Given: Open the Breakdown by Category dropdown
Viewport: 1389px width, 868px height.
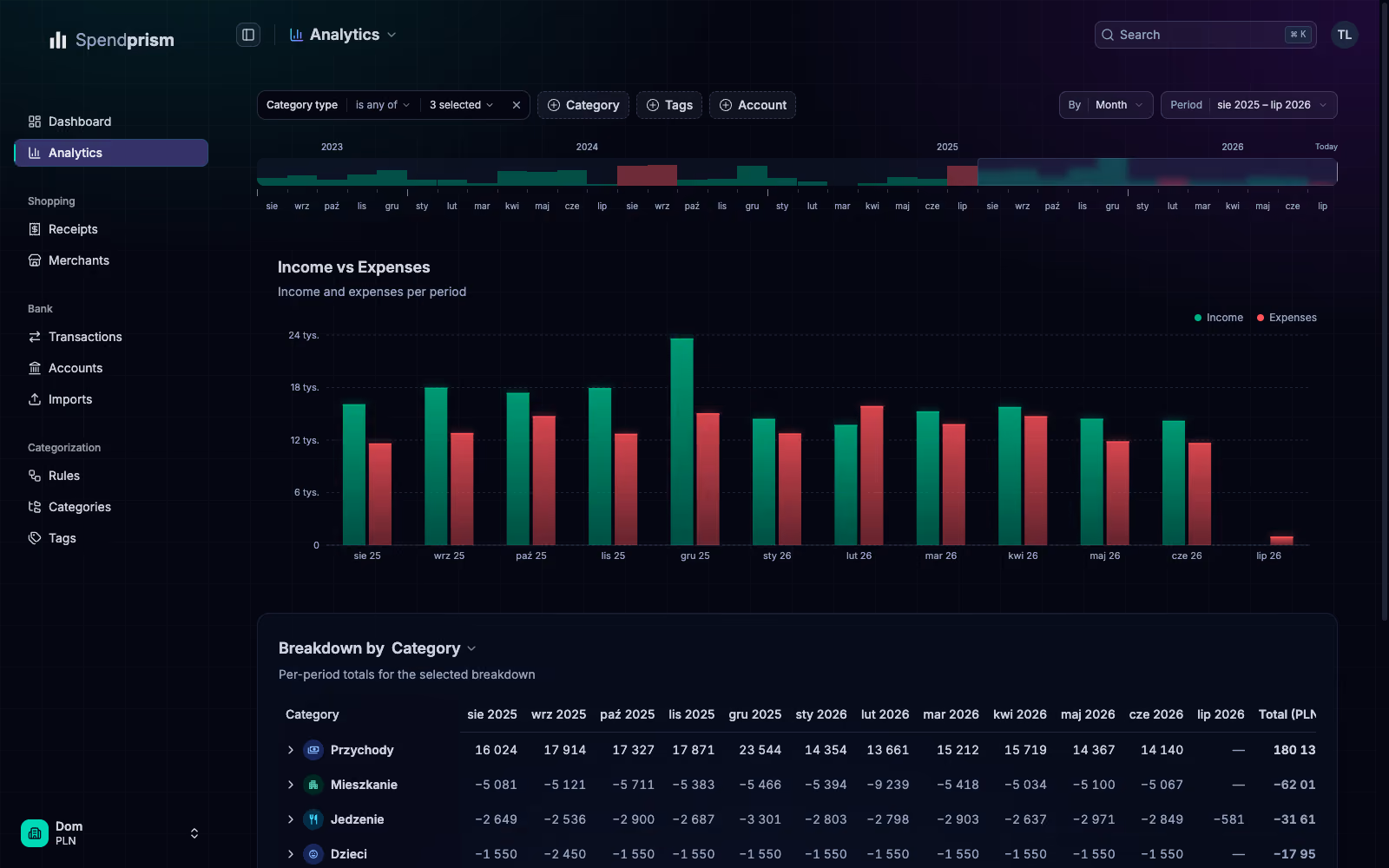Looking at the screenshot, I should click(x=434, y=648).
